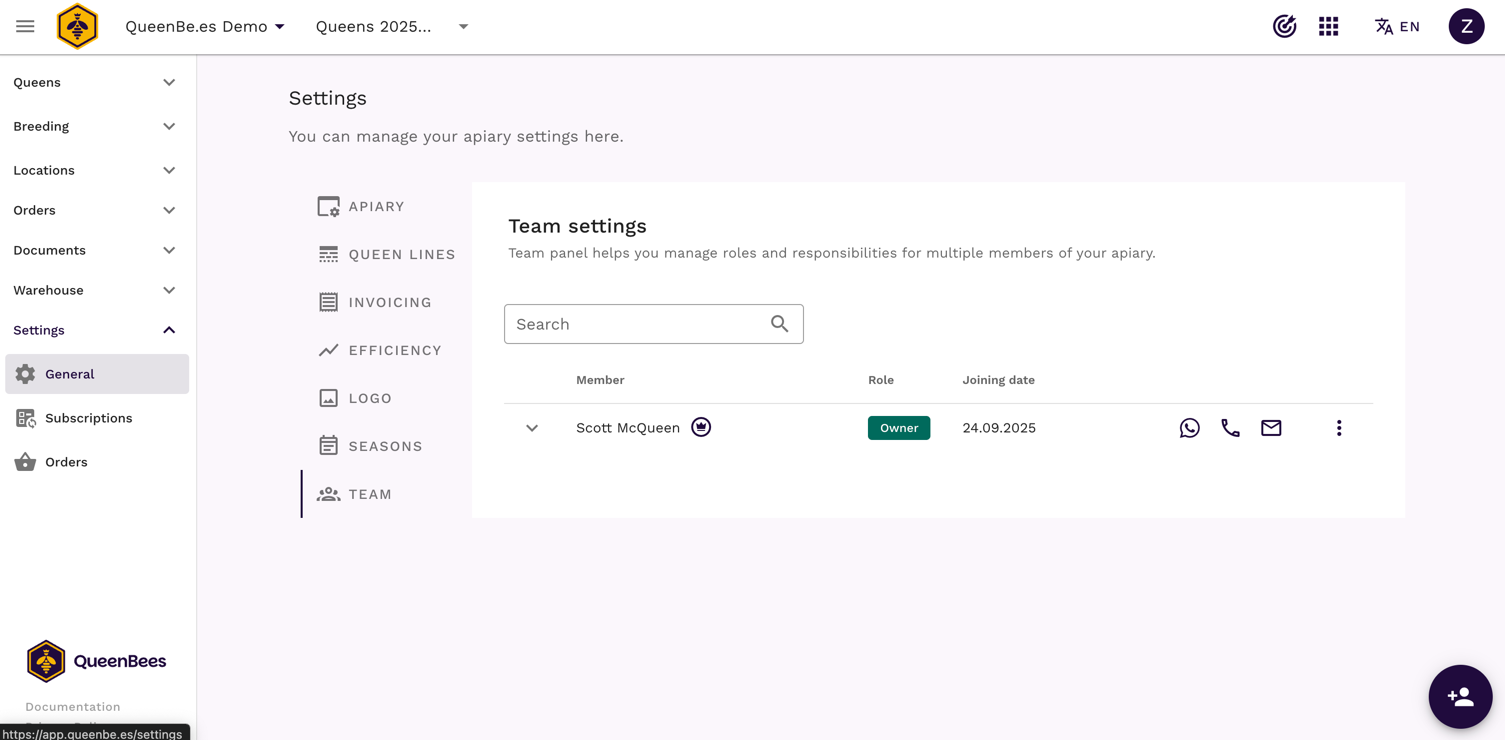Image resolution: width=1505 pixels, height=740 pixels.
Task: Open the three-dot menu for Scott McQueen
Action: 1338,428
